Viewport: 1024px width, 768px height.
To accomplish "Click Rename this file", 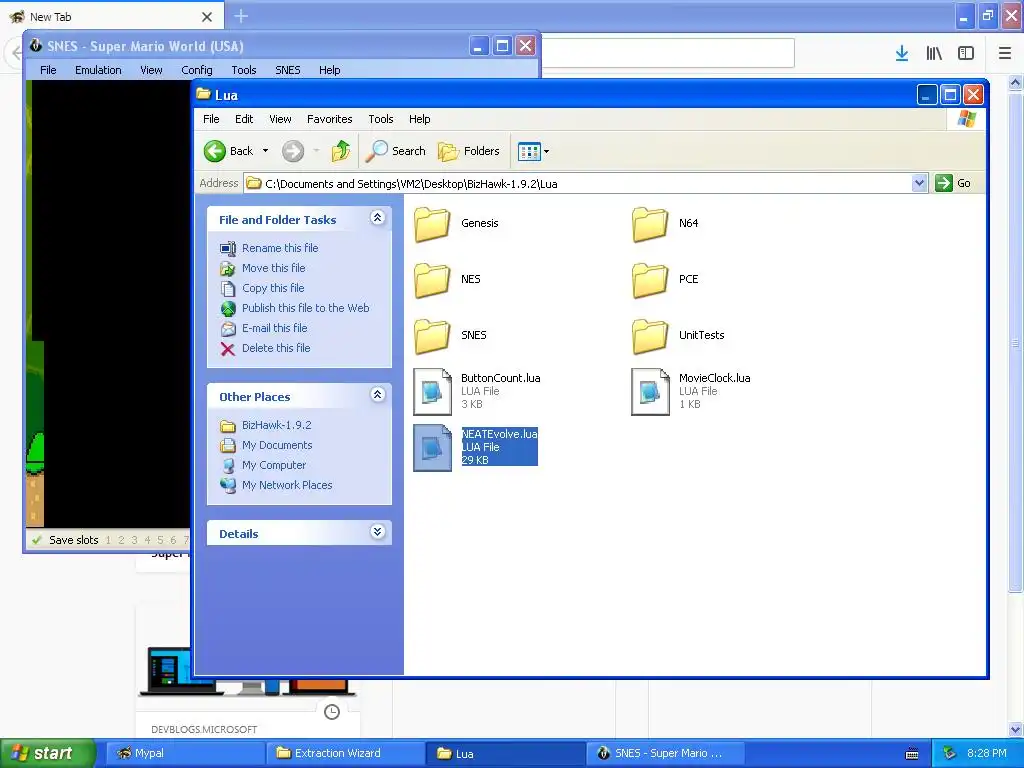I will [280, 248].
